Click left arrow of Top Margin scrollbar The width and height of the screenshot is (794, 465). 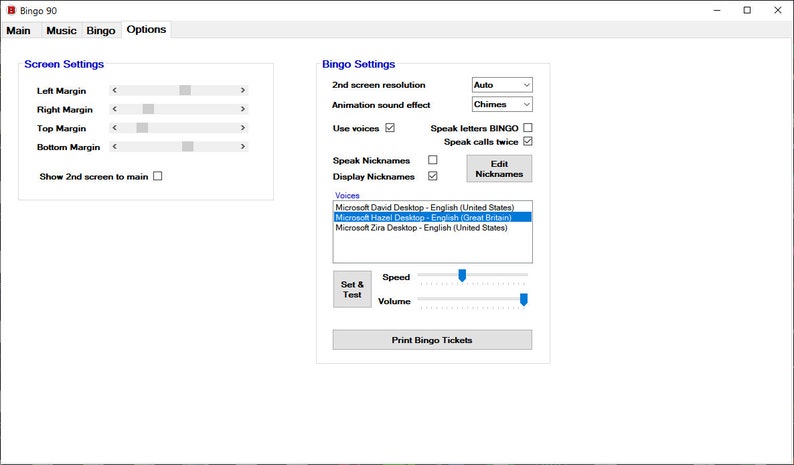[x=114, y=128]
